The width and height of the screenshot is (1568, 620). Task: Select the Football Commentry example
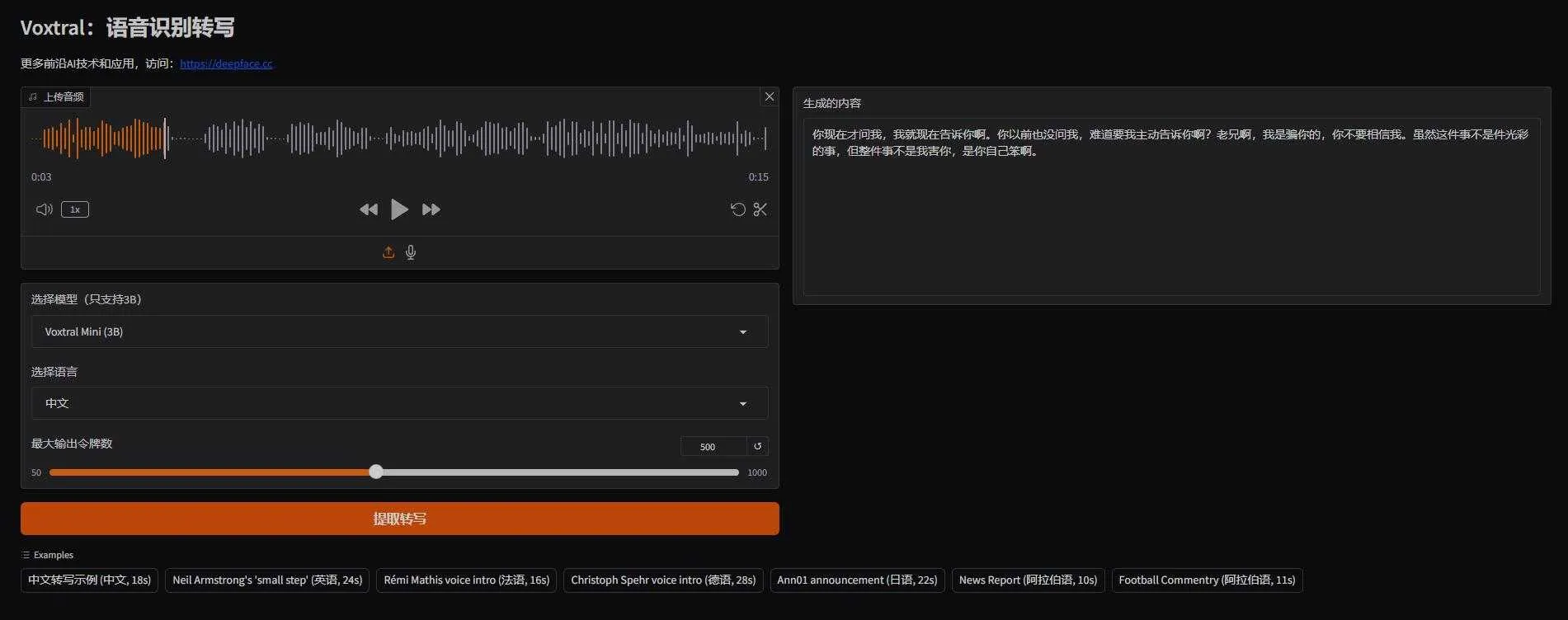[1207, 580]
